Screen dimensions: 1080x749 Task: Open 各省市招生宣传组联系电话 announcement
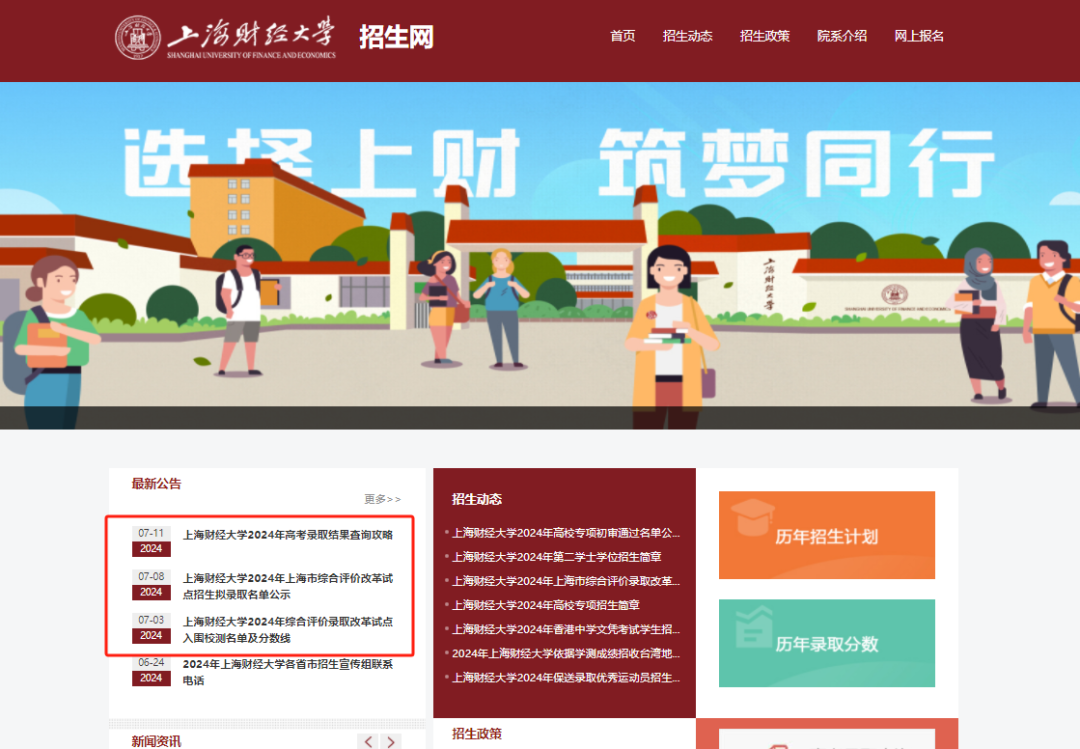[x=287, y=671]
